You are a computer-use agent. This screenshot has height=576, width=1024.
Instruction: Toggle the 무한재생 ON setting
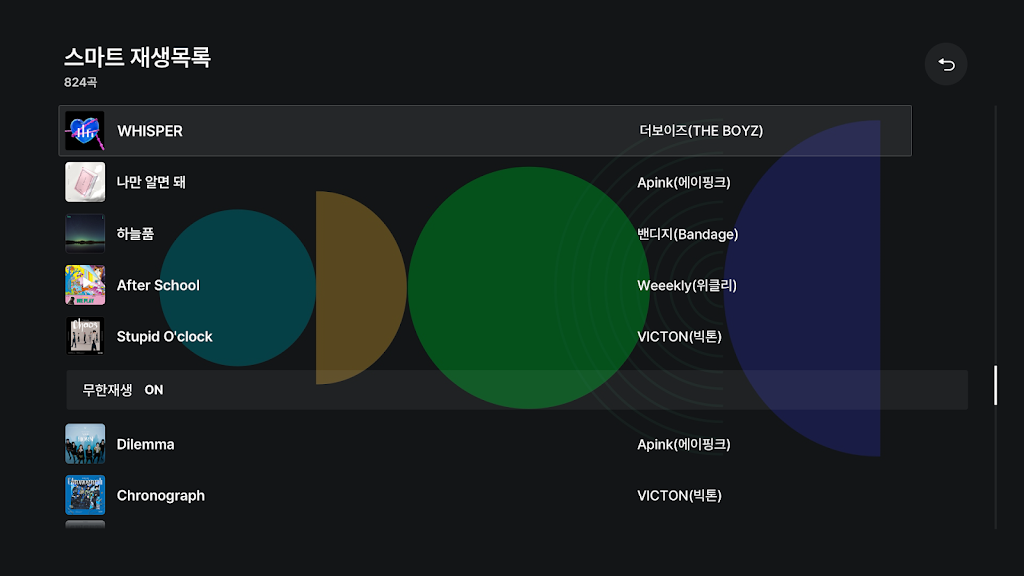(123, 390)
